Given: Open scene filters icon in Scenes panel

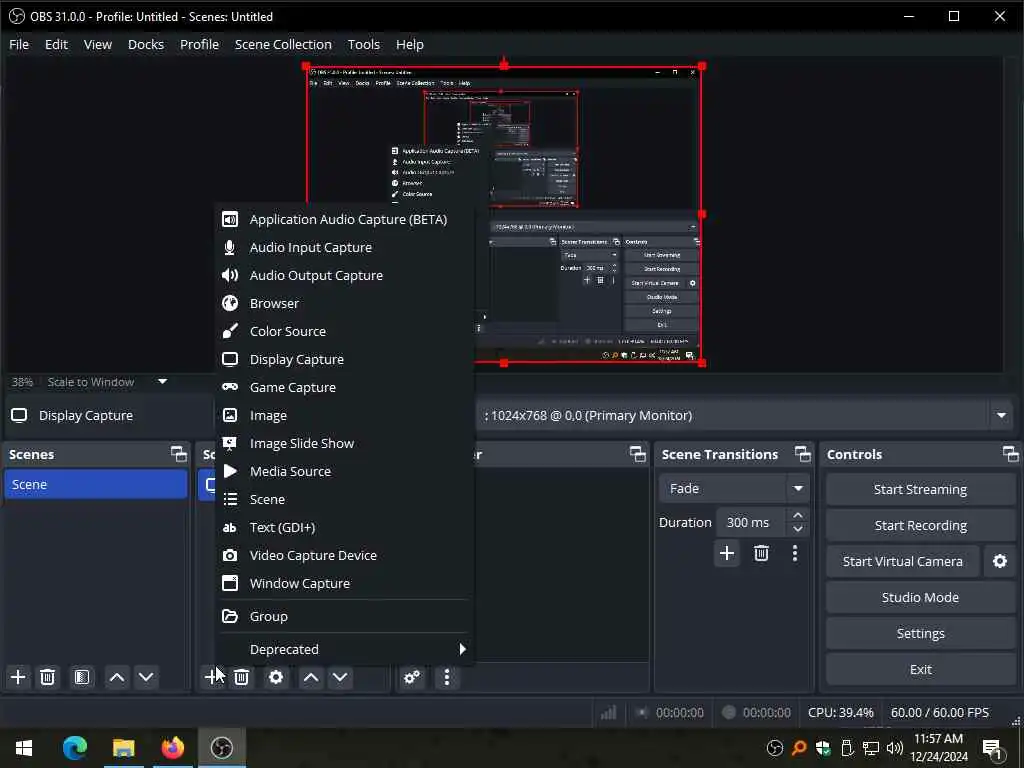Looking at the screenshot, I should pos(82,677).
